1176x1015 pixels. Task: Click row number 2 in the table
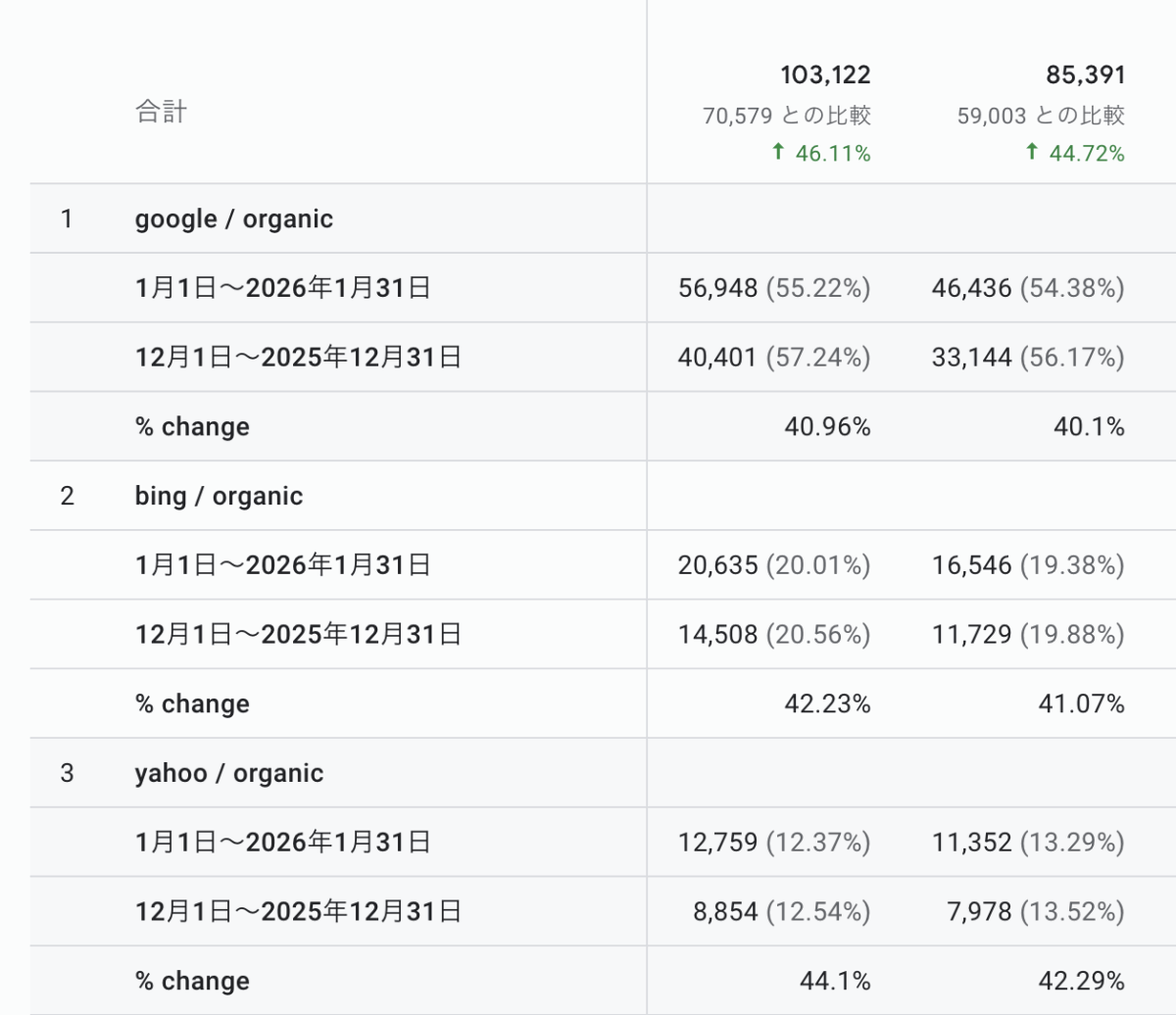coord(67,496)
